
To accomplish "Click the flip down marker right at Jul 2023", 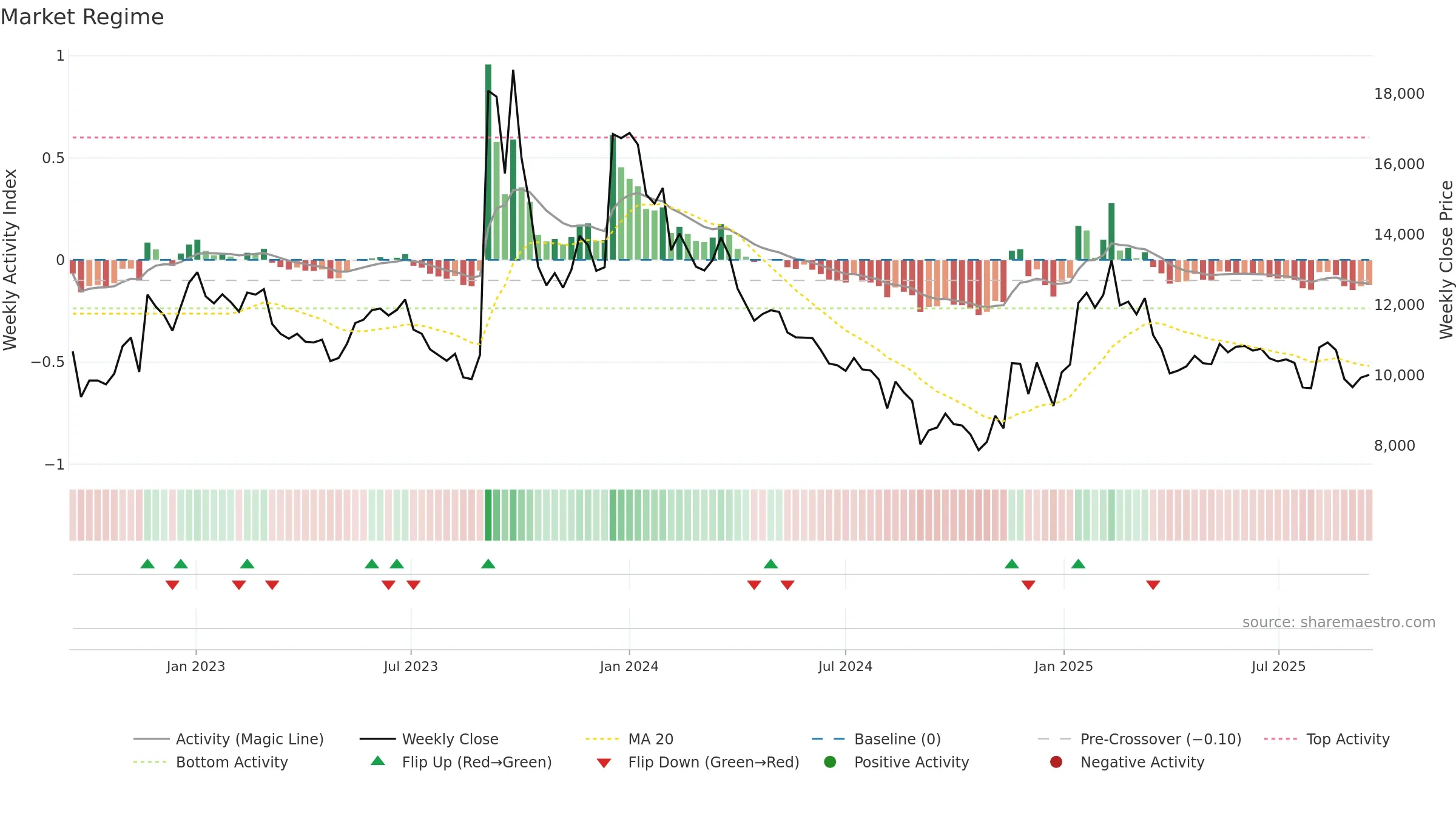I will pyautogui.click(x=414, y=585).
